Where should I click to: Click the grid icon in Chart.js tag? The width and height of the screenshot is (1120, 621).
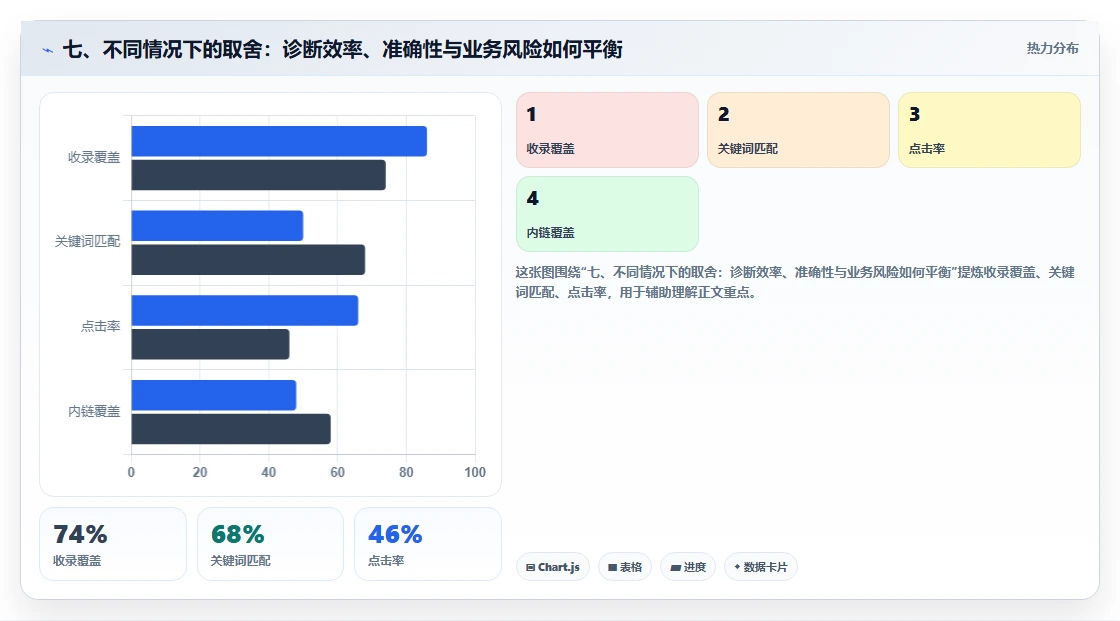point(531,567)
